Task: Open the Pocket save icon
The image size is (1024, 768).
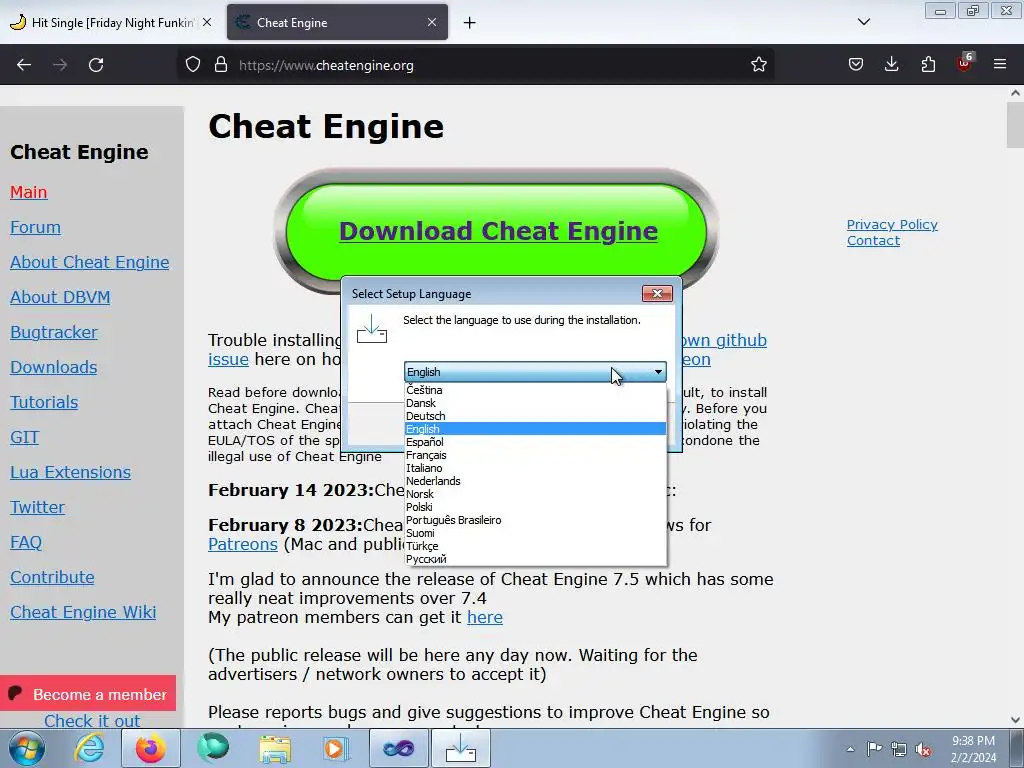Action: 856,65
